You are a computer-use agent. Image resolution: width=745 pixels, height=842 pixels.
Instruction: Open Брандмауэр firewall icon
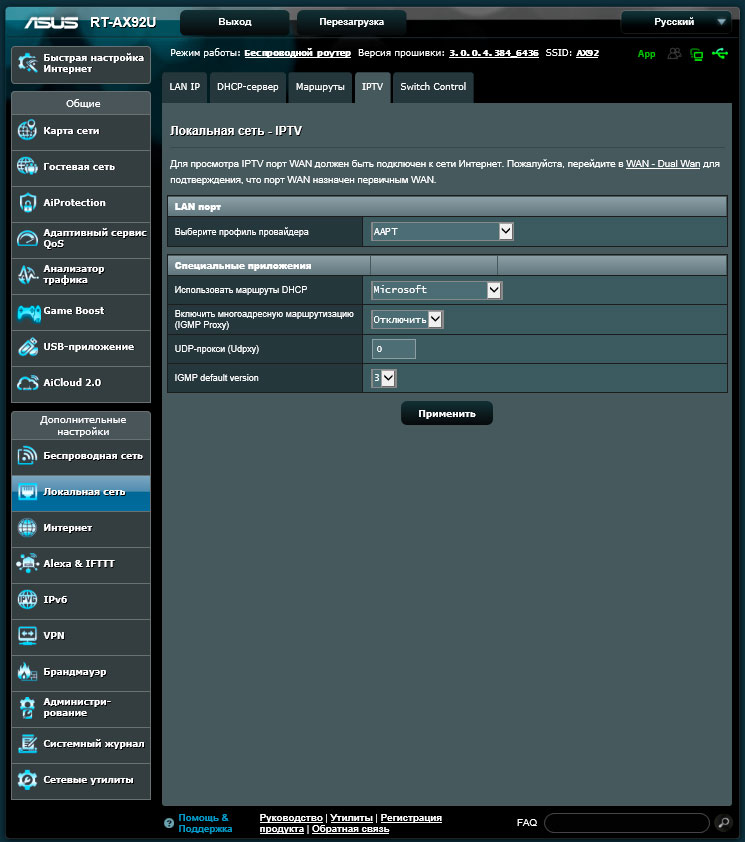(x=27, y=671)
